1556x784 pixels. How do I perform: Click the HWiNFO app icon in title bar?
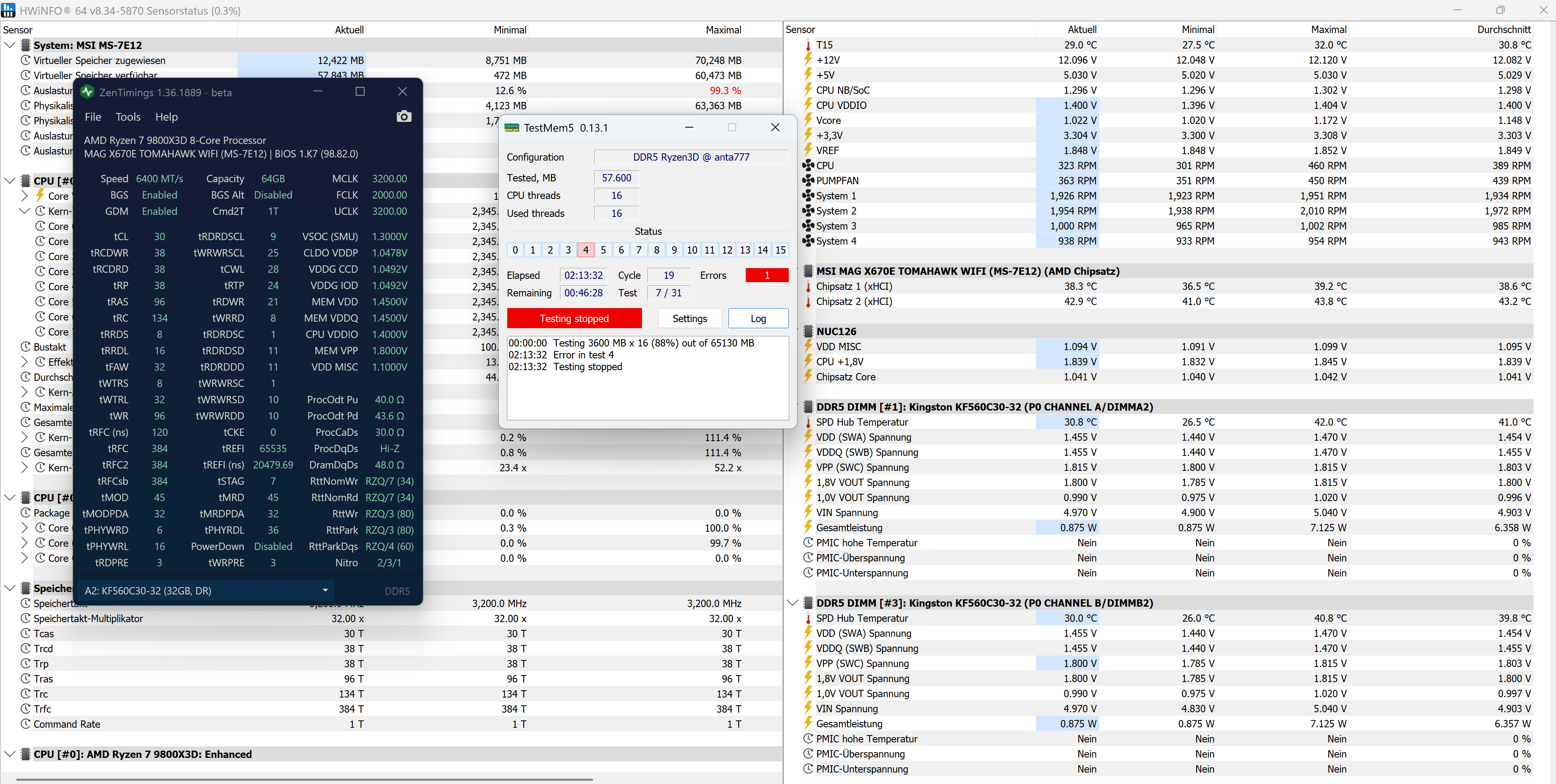pos(9,10)
